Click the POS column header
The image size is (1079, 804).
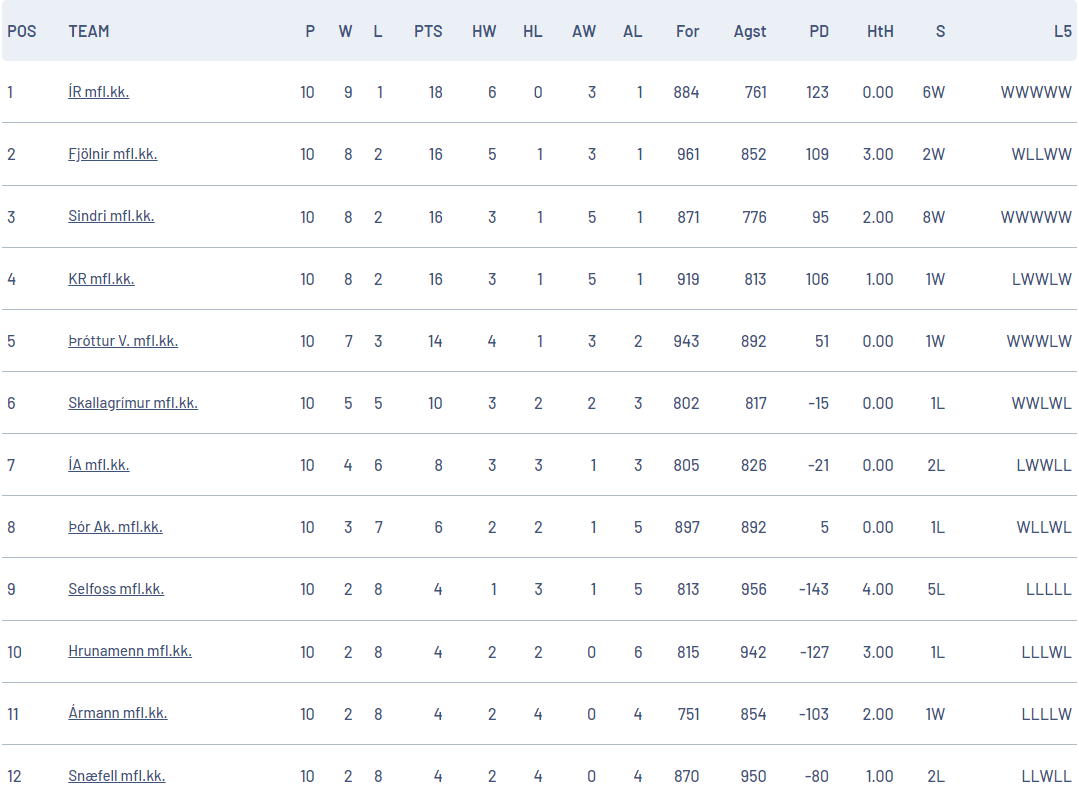[22, 32]
